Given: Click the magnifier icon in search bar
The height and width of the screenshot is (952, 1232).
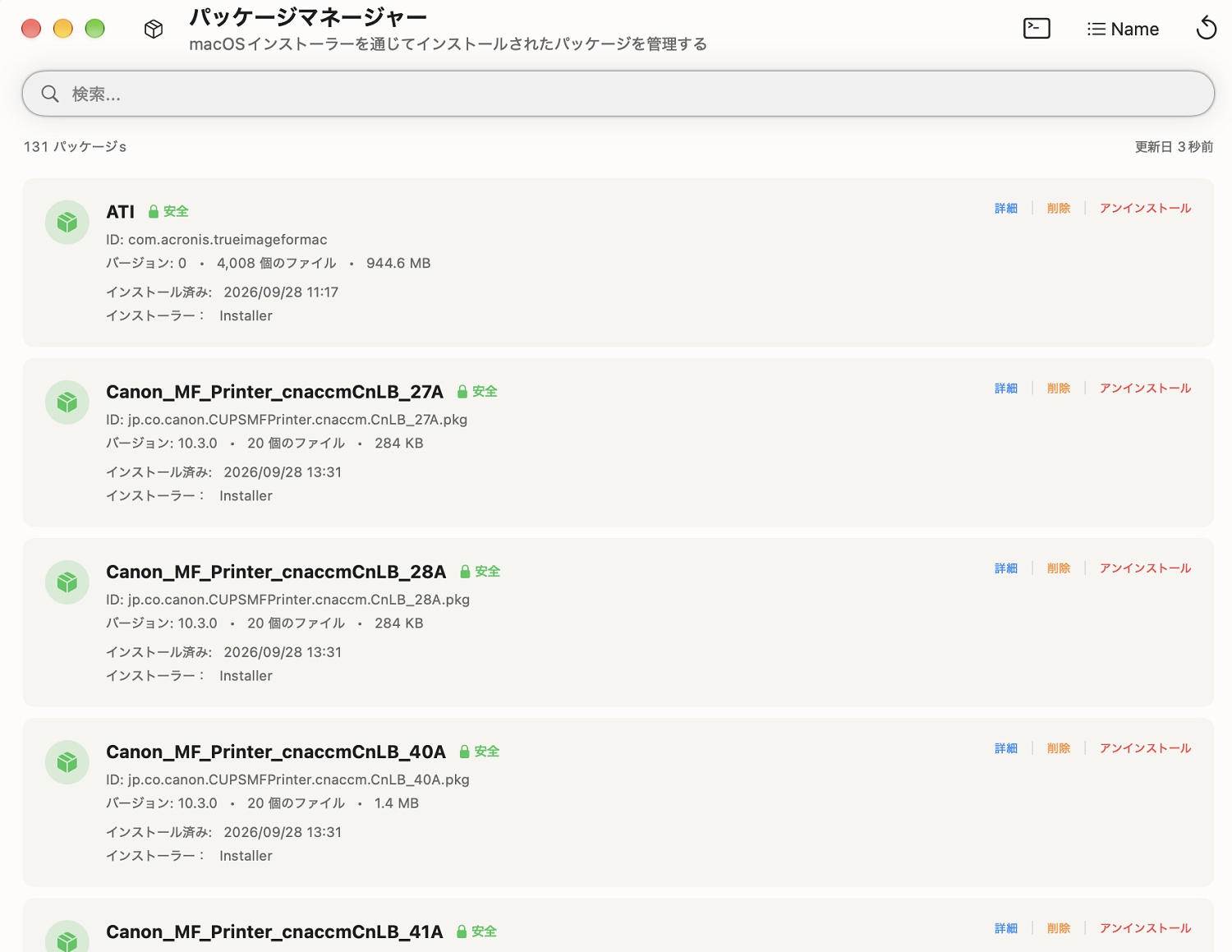Looking at the screenshot, I should pyautogui.click(x=50, y=94).
